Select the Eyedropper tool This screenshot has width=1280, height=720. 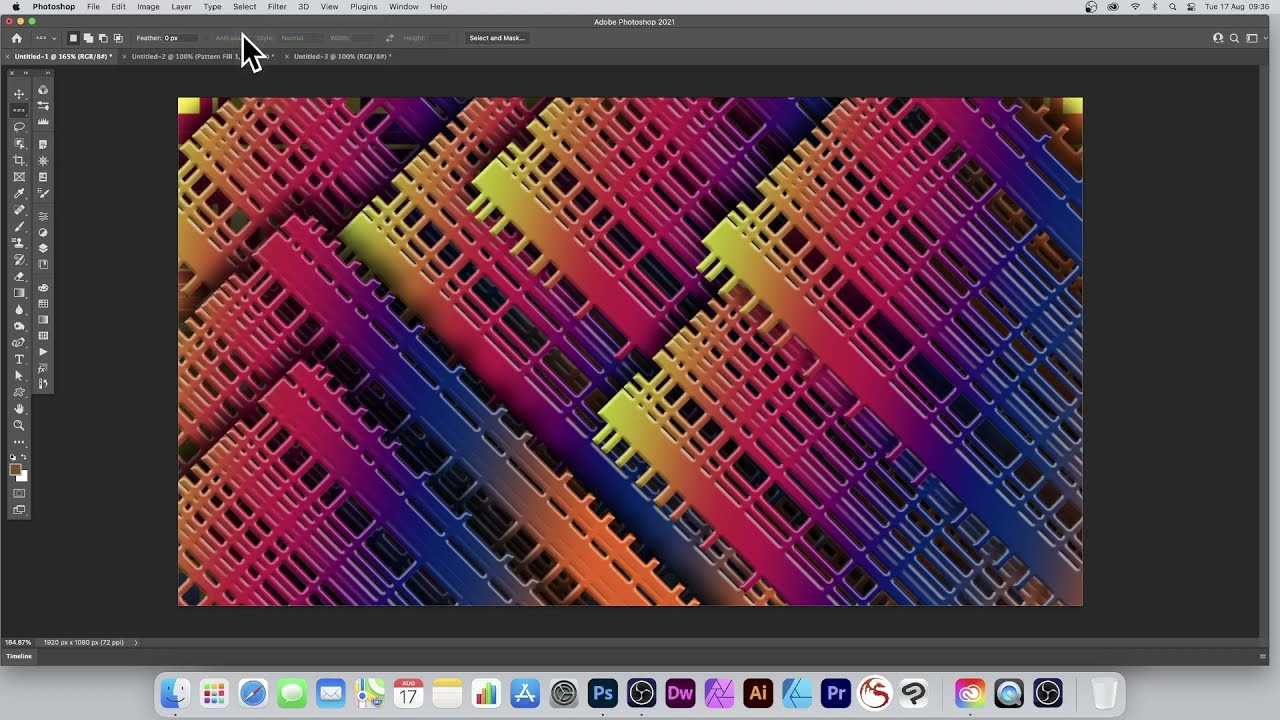[19, 193]
